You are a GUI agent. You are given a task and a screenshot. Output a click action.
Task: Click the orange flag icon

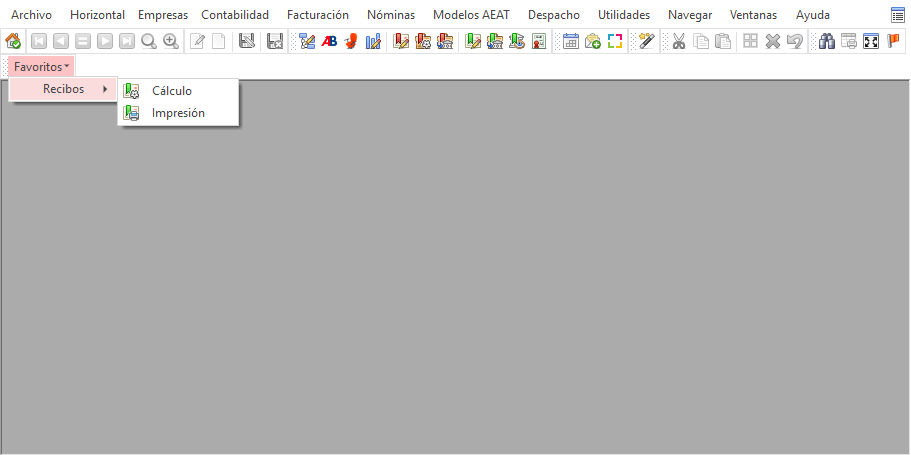(893, 41)
